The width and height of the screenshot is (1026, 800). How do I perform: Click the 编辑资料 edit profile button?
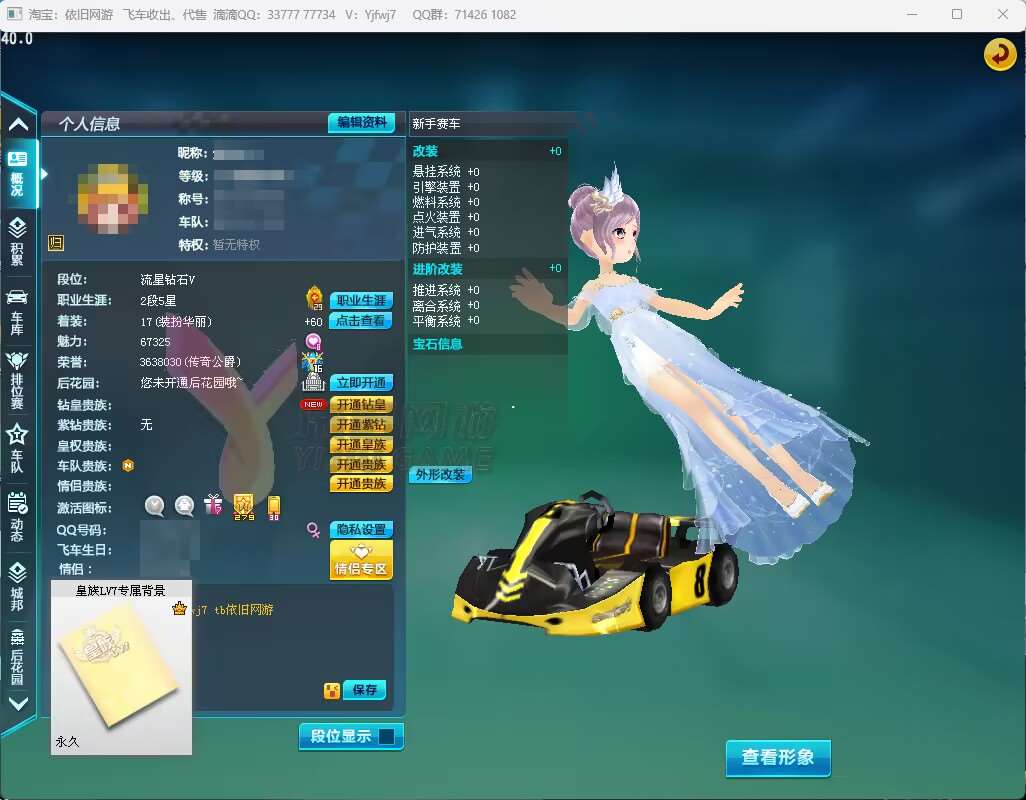click(x=362, y=122)
